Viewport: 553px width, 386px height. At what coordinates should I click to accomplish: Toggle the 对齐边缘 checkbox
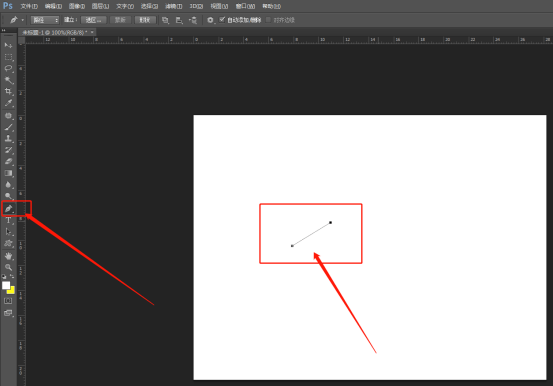coord(268,20)
